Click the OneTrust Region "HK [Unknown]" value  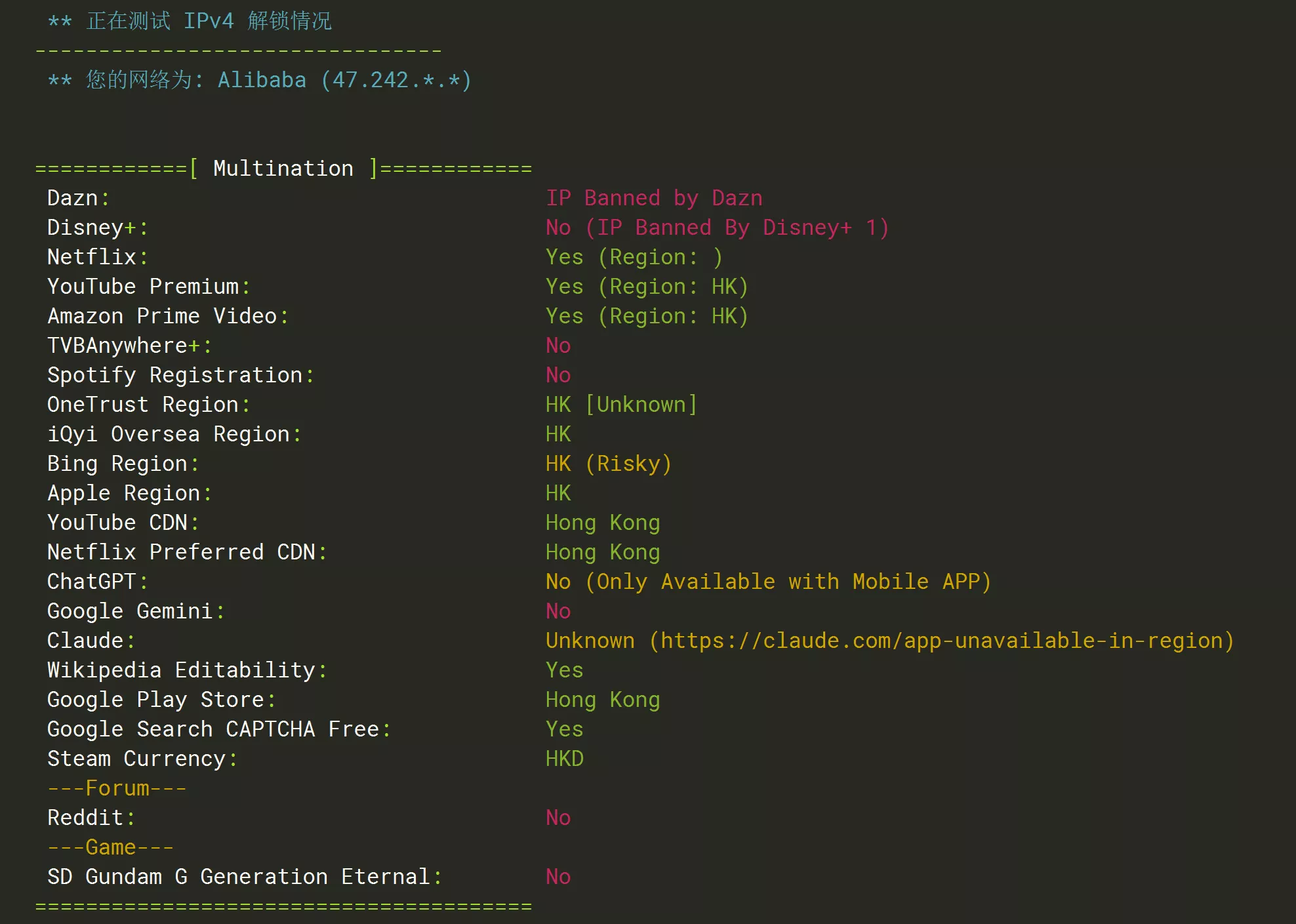tap(620, 405)
